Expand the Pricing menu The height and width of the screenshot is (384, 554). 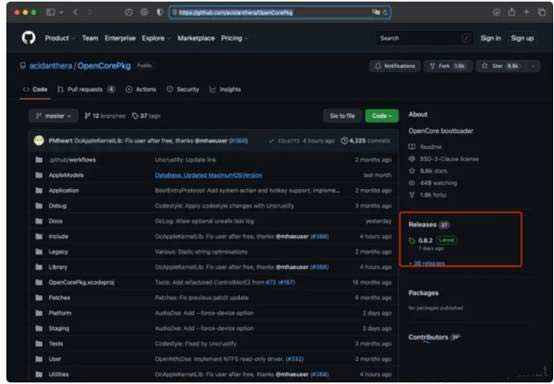click(x=234, y=38)
